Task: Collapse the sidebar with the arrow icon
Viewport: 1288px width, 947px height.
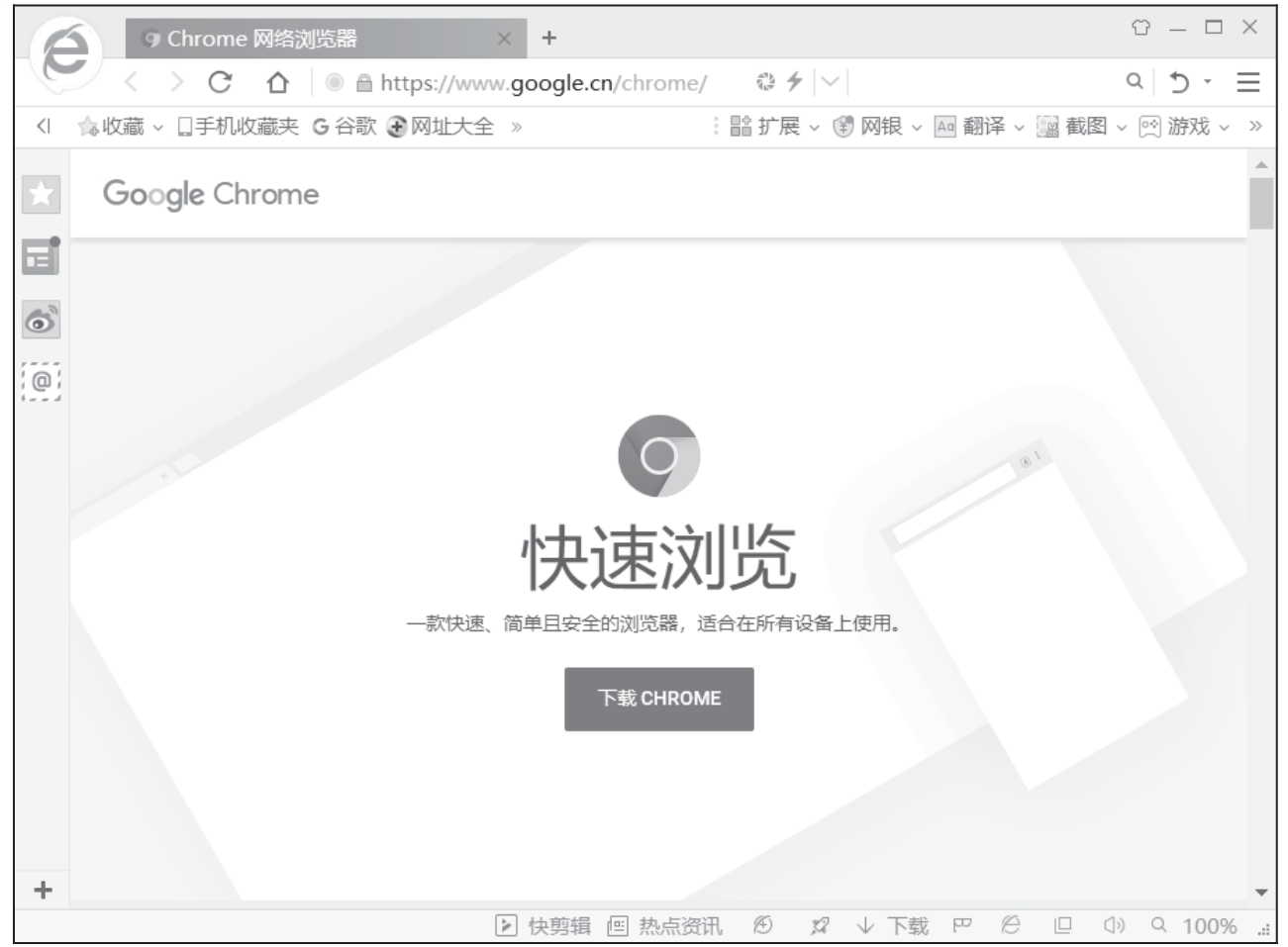Action: click(x=43, y=126)
